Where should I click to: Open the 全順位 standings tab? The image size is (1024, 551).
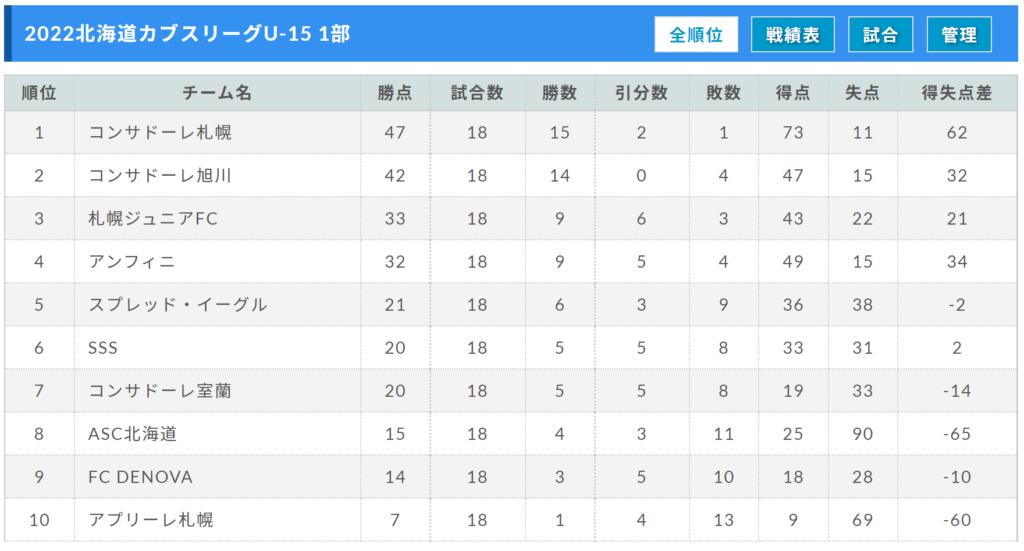[696, 35]
